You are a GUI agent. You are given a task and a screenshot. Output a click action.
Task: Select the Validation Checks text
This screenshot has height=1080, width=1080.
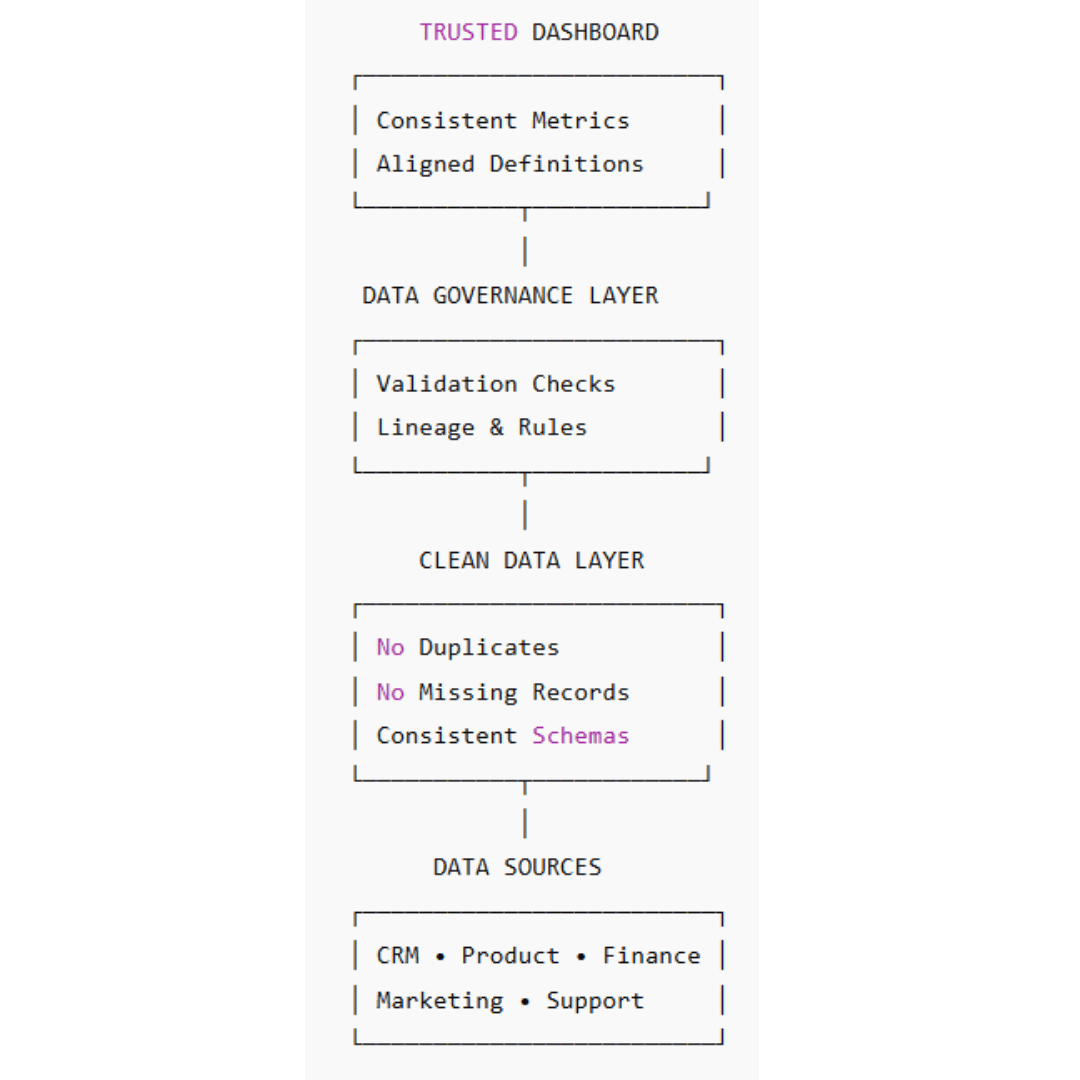495,384
